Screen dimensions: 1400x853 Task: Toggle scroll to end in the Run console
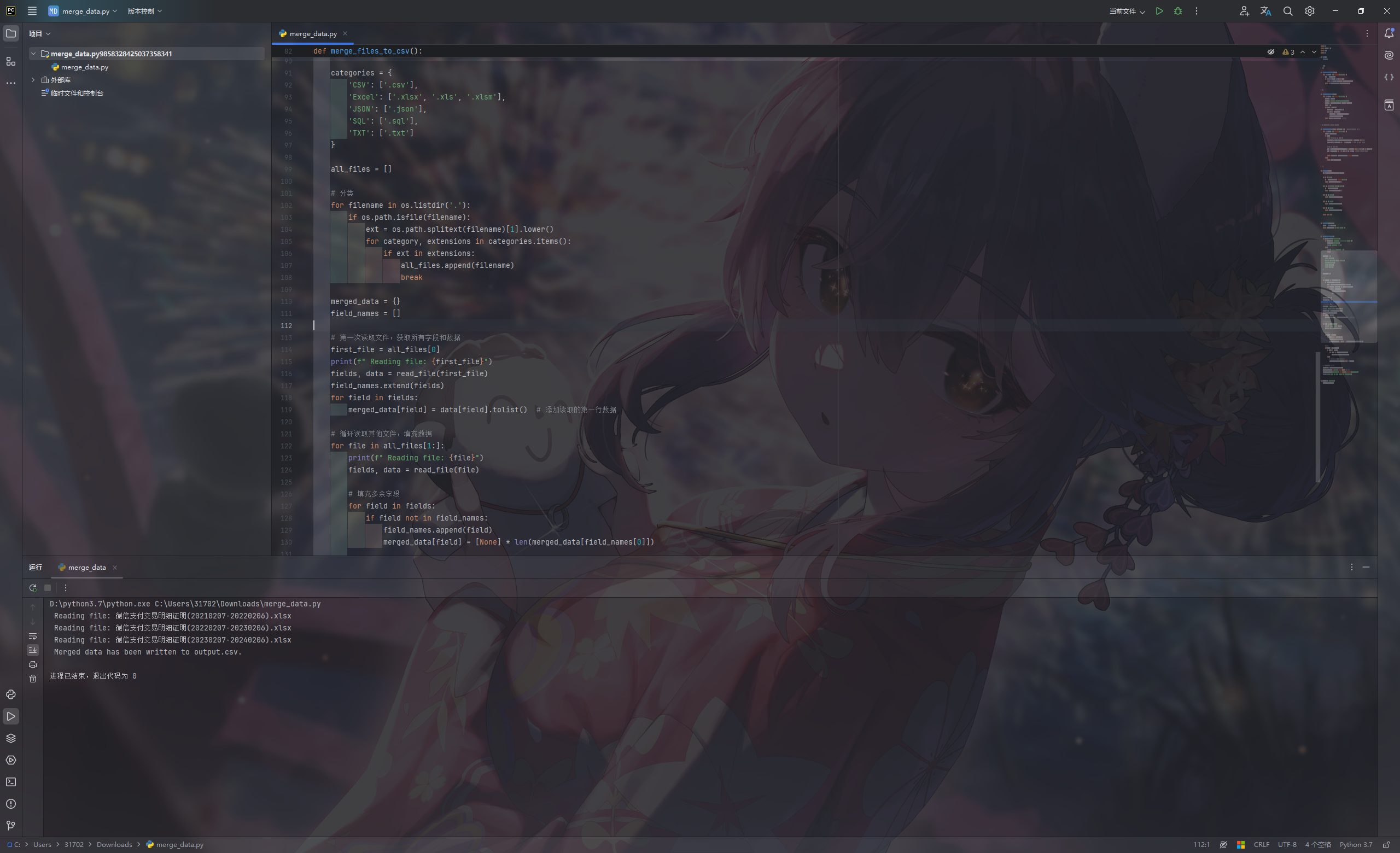pyautogui.click(x=33, y=650)
